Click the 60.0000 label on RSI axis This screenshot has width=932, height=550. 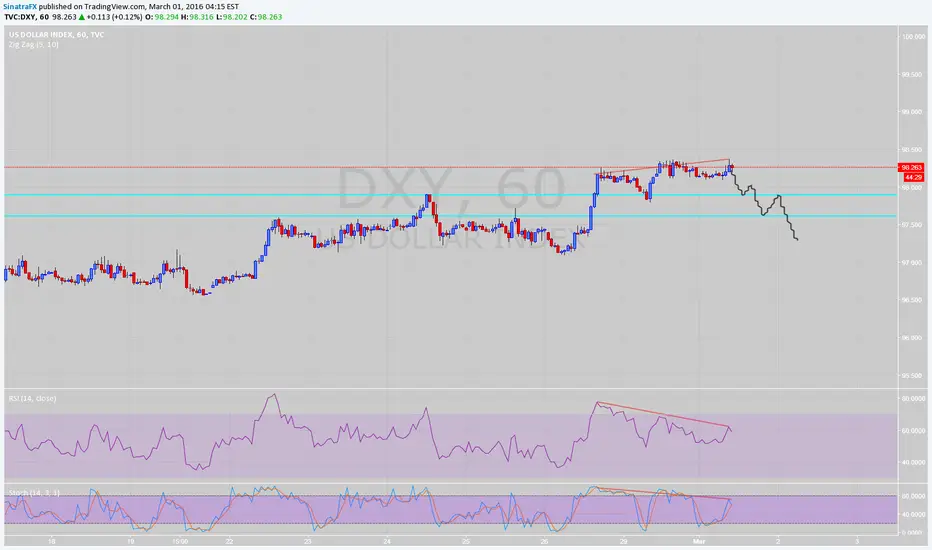[x=914, y=430]
